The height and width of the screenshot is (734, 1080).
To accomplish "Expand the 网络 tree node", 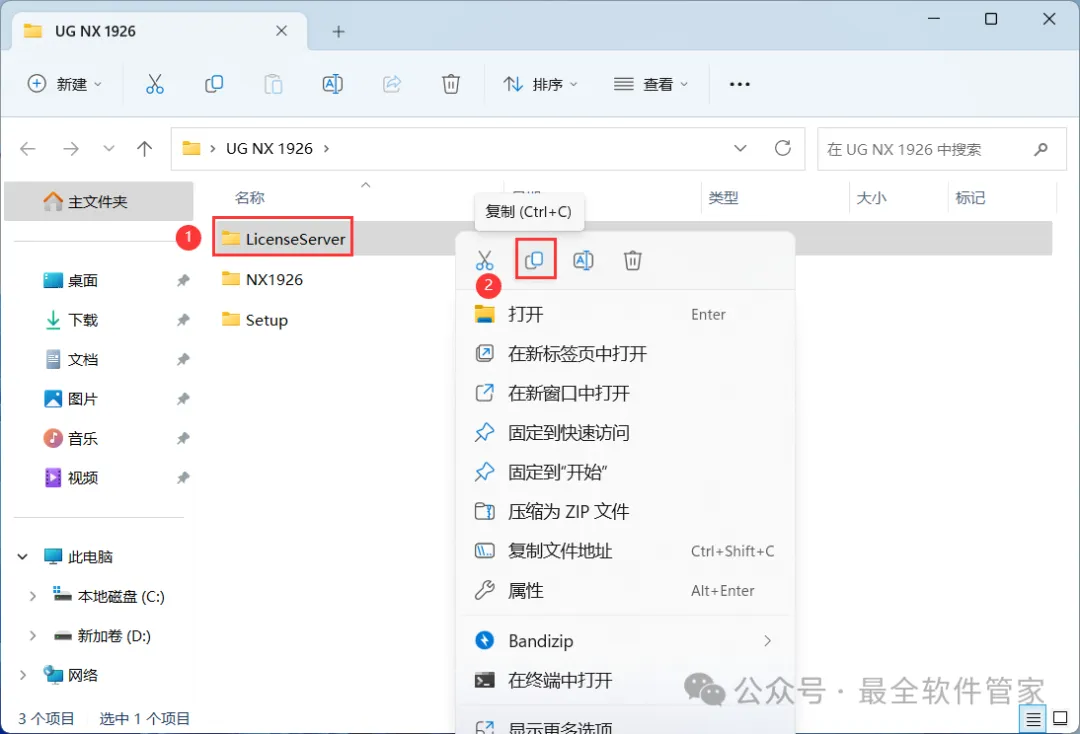I will pos(22,675).
